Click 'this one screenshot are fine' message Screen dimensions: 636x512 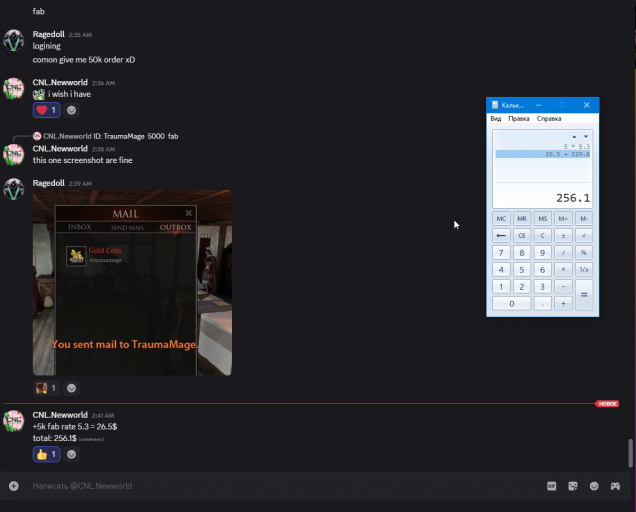83,160
